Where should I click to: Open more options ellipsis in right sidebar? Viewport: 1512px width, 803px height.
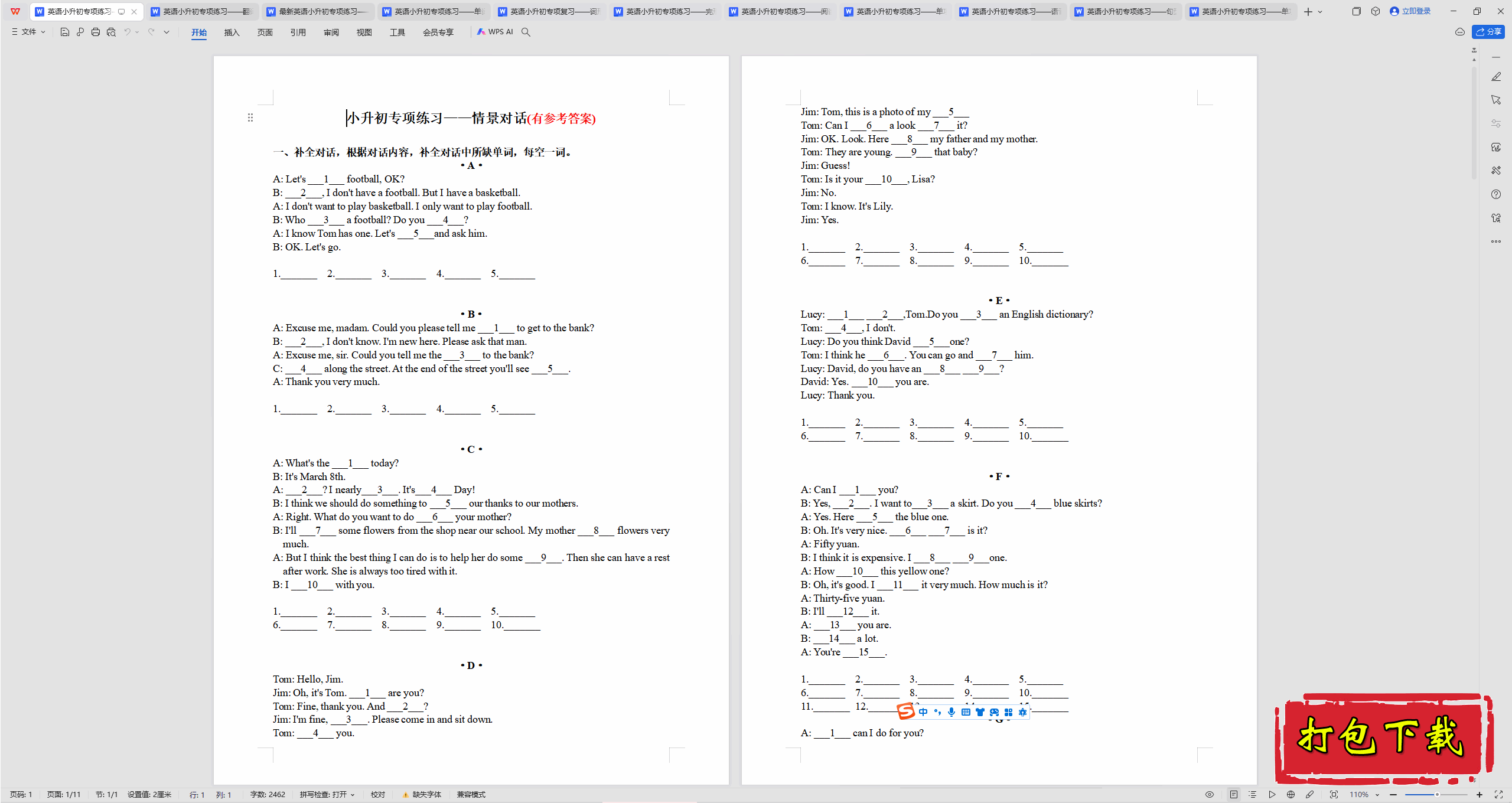(1496, 241)
